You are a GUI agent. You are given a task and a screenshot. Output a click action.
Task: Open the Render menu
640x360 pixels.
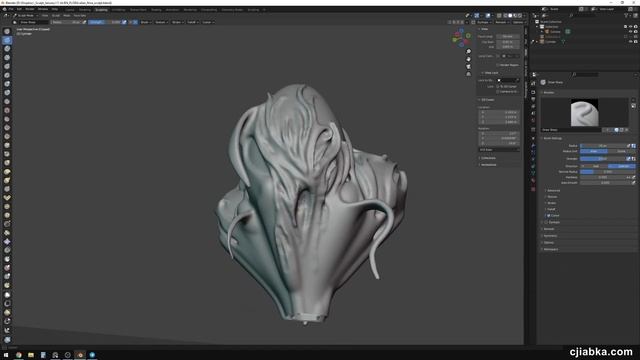click(30, 9)
